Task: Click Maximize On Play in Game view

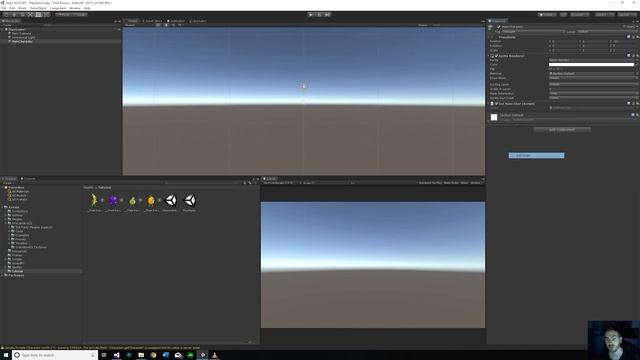Action: [x=431, y=183]
